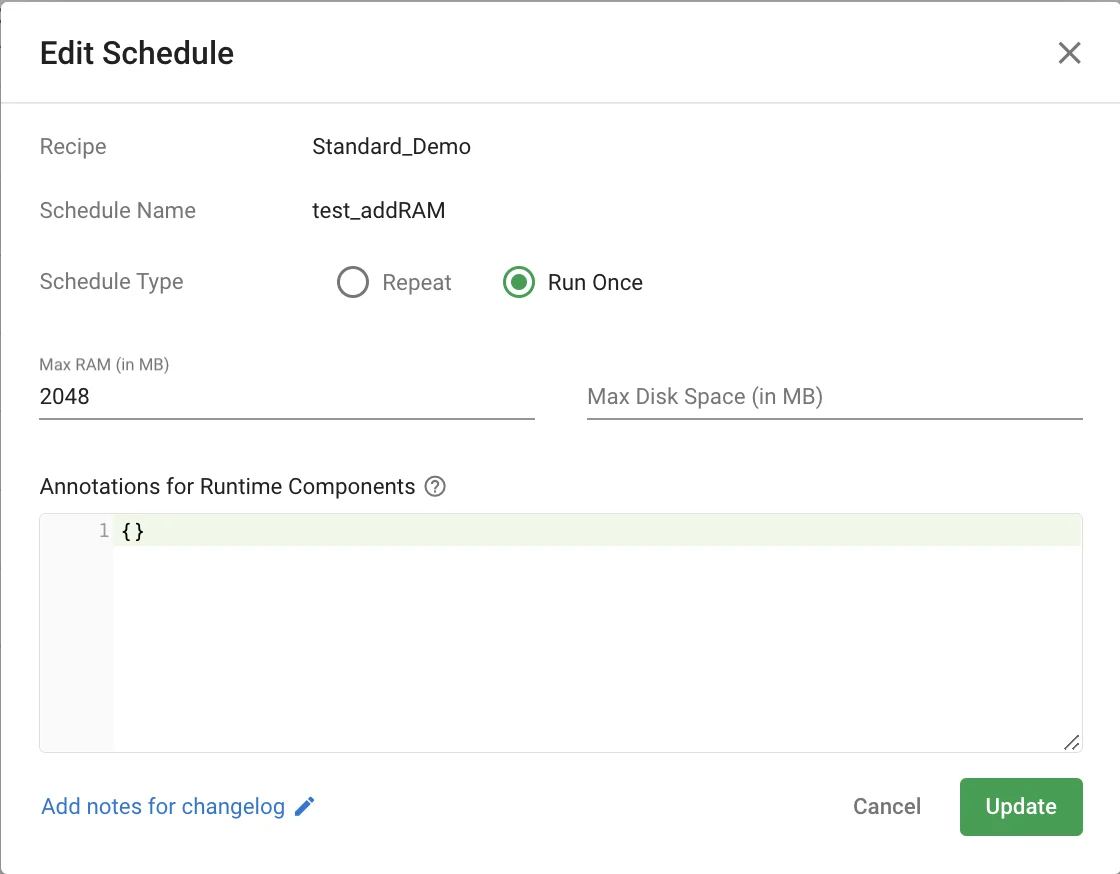Select the Repeat schedule type radio button
This screenshot has width=1120, height=874.
[353, 283]
